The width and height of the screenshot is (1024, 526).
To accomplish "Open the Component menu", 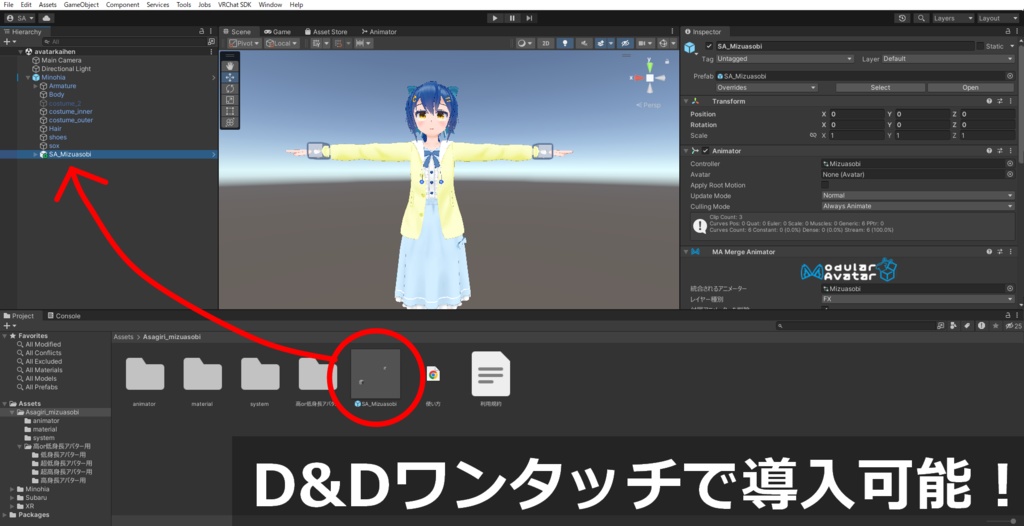I will [x=122, y=5].
